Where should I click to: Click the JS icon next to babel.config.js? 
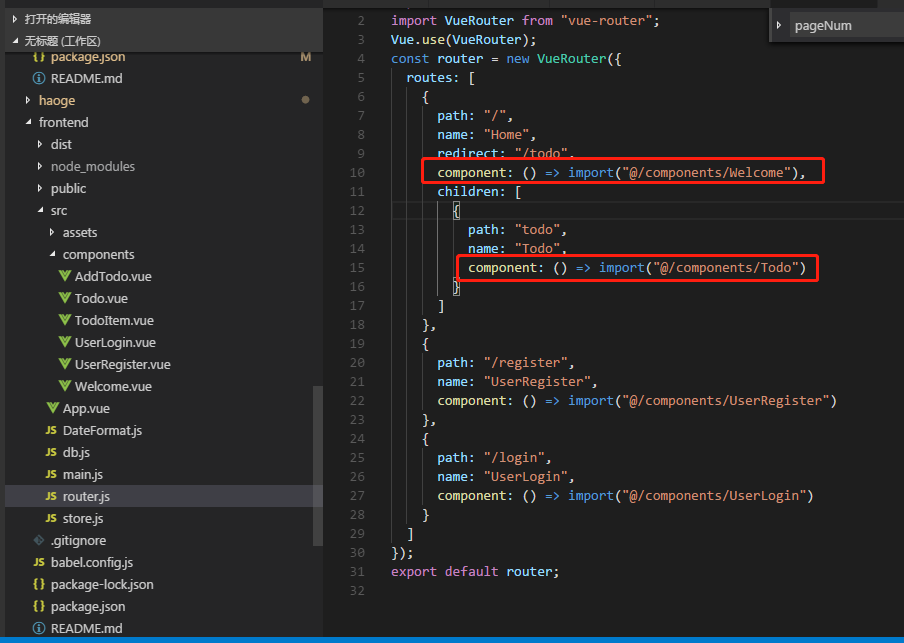pos(39,563)
